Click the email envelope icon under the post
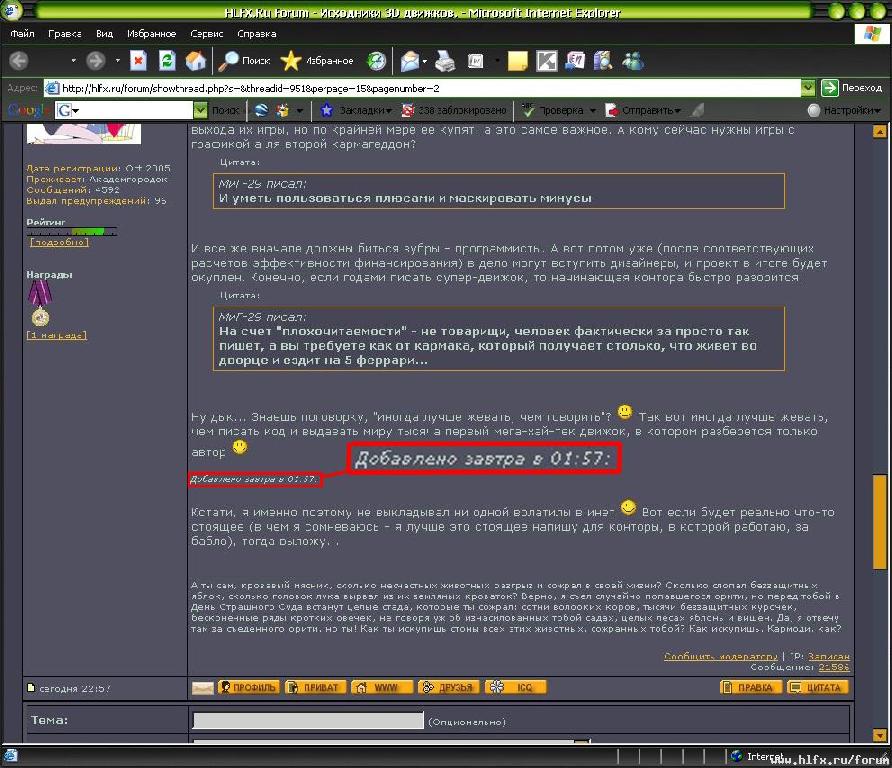892x768 pixels. tap(202, 688)
